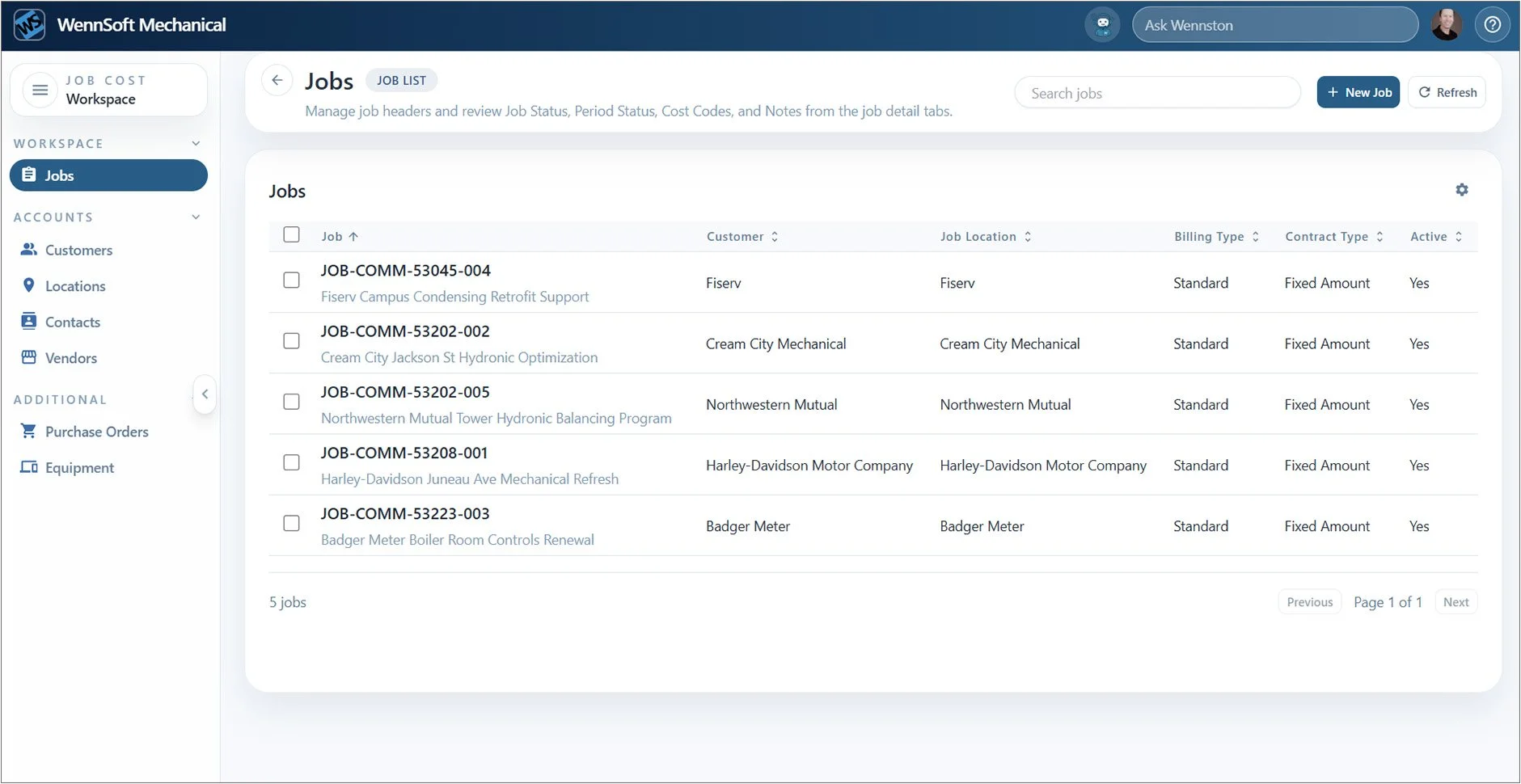Viewport: 1521px width, 784px height.
Task: Click Harley-Davidson Motor Company in the Customer column
Action: click(809, 466)
